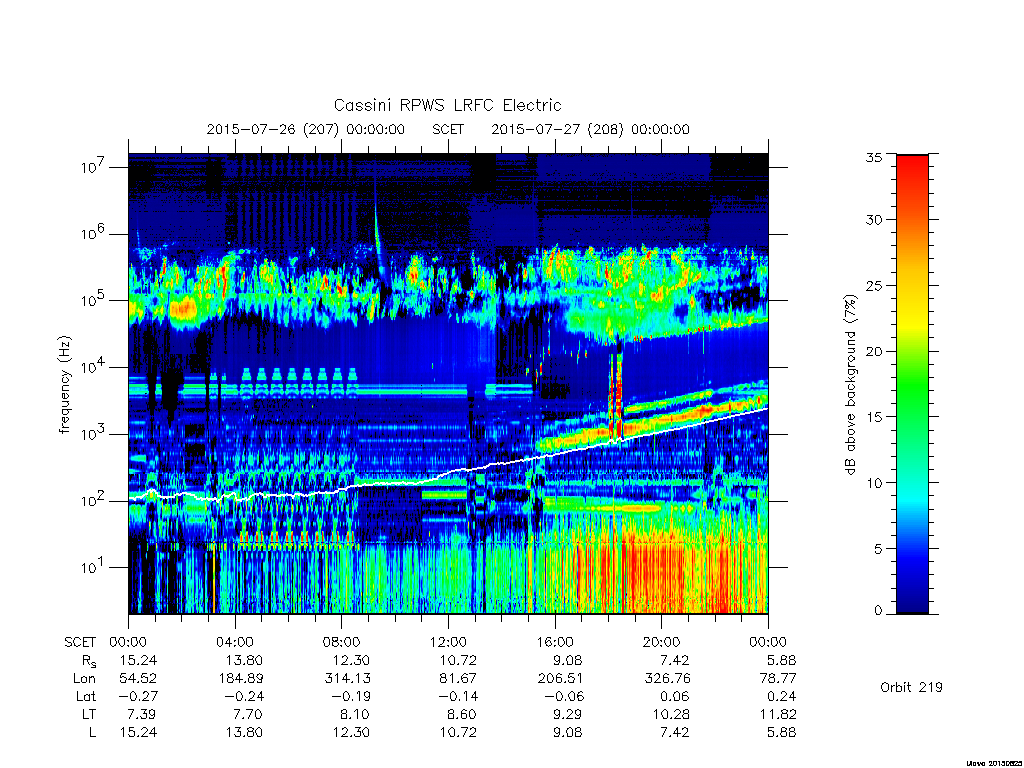Click the L value 15.24

pyautogui.click(x=138, y=732)
